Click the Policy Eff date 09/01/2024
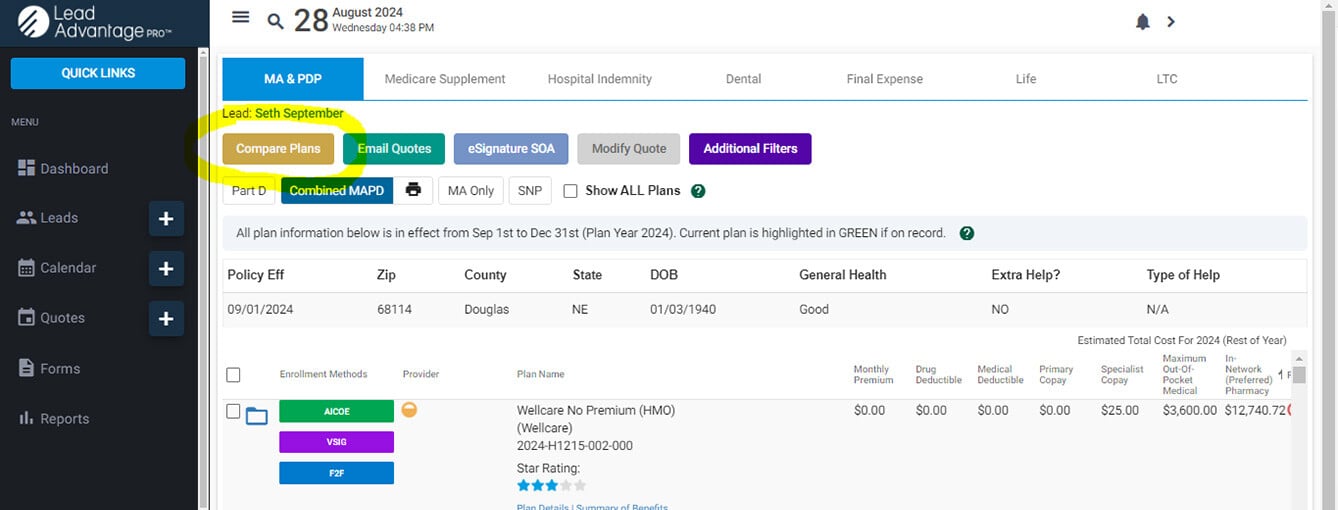 click(260, 309)
